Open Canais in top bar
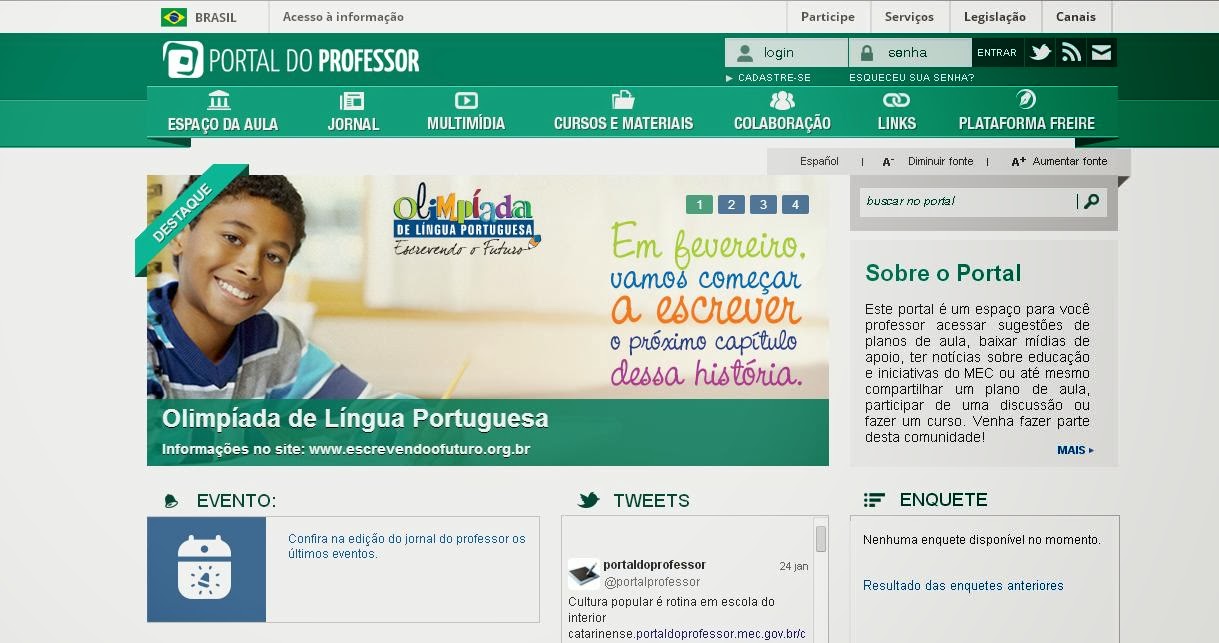1219x643 pixels. point(1076,17)
